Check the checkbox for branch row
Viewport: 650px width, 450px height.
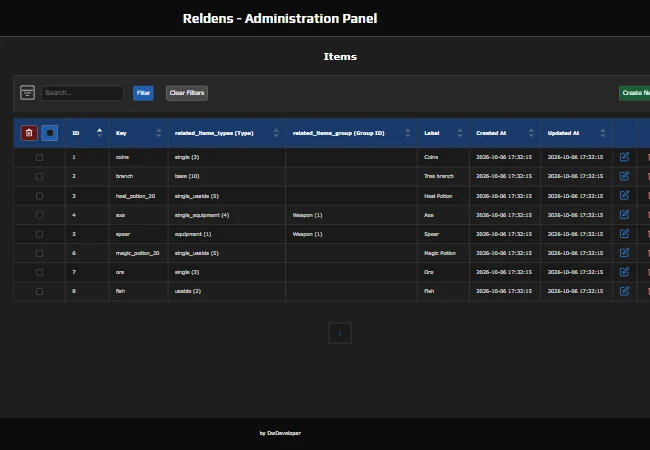tap(39, 177)
